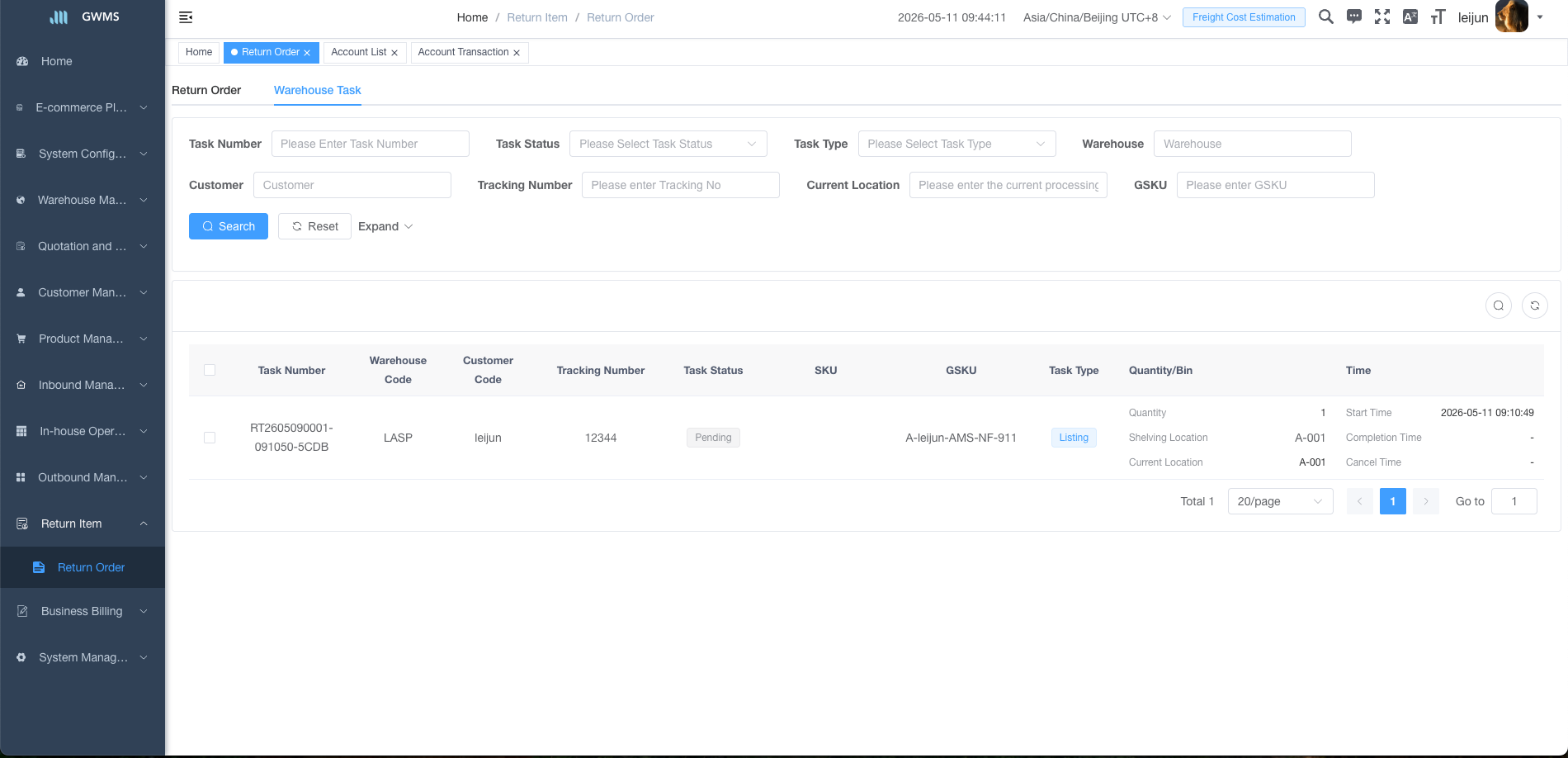Click the Pending status tag
Image resolution: width=1568 pixels, height=758 pixels.
(x=713, y=438)
